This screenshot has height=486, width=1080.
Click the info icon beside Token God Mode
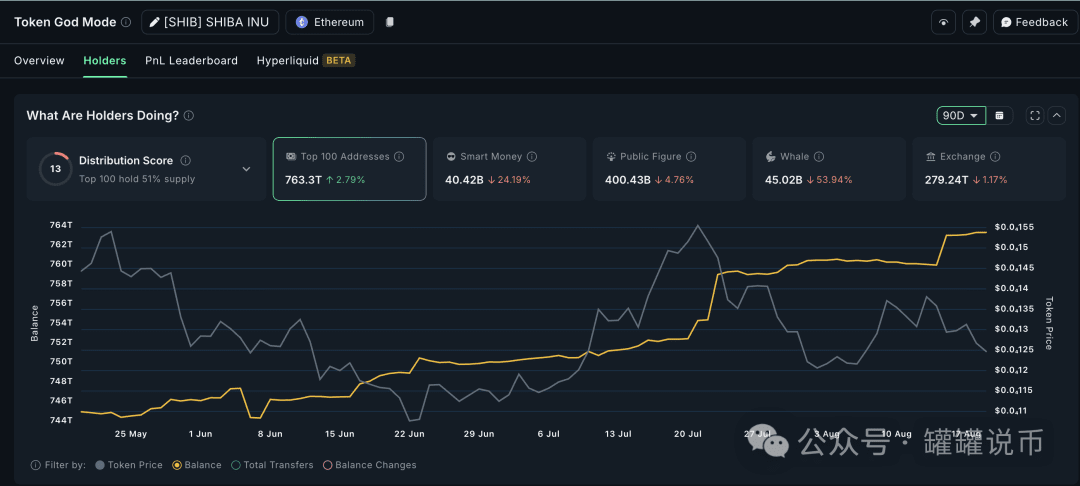tap(126, 22)
